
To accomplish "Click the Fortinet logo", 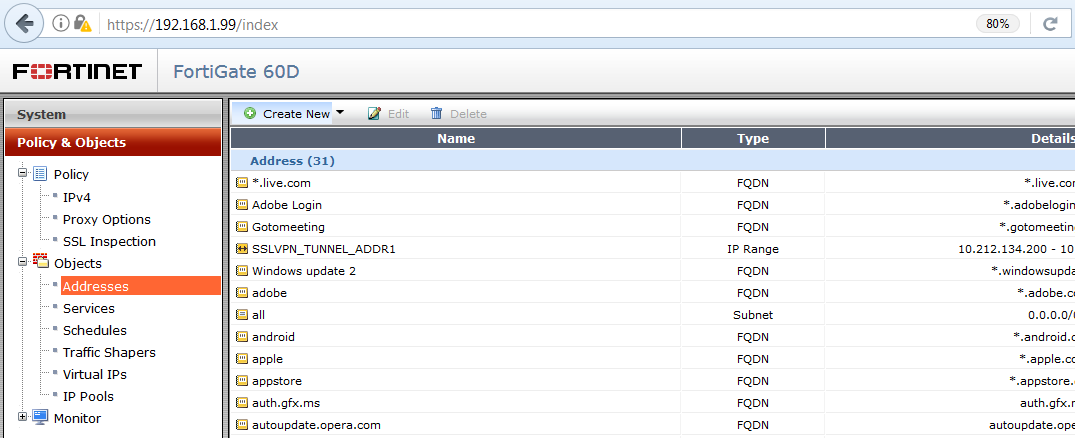I will (77, 71).
